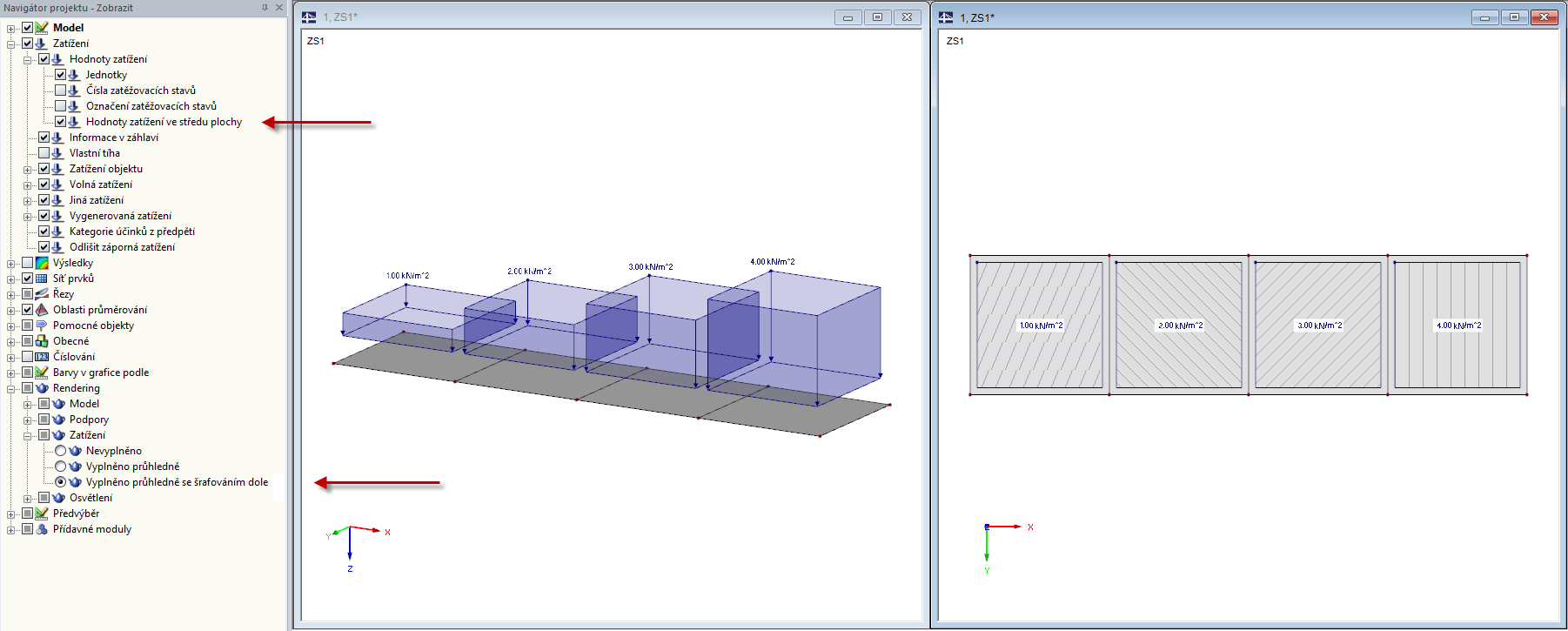1568x631 pixels.
Task: Click the Jiná zatížení load icon
Action: click(57, 200)
